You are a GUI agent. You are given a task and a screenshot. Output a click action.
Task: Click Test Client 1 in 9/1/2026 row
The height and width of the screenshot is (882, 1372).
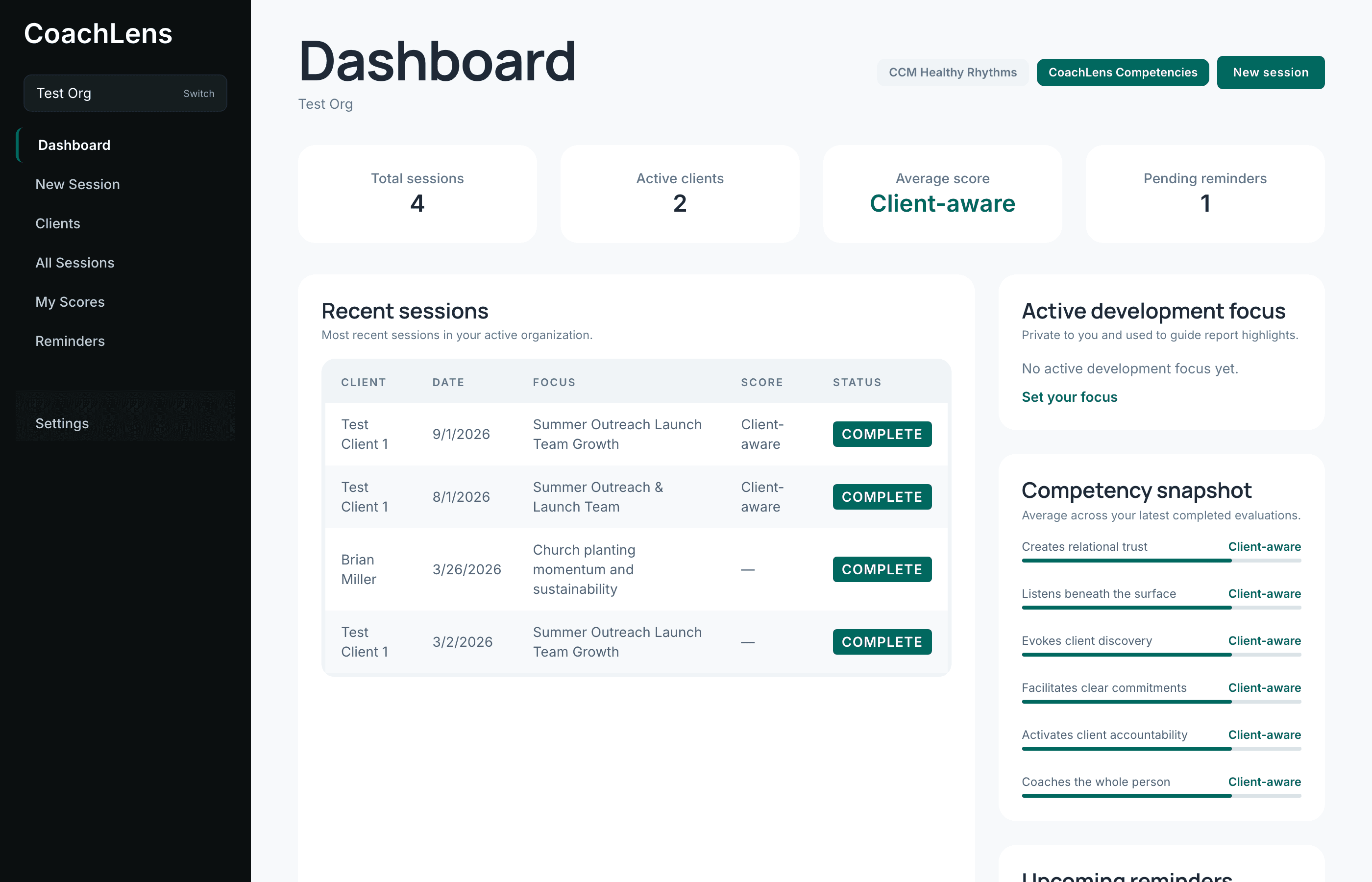(365, 434)
